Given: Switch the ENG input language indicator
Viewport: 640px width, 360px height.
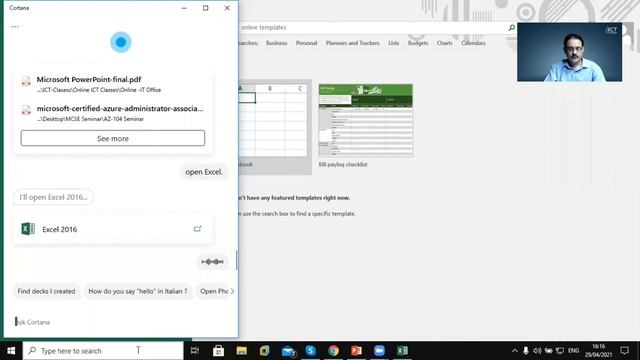Looking at the screenshot, I should 573,351.
